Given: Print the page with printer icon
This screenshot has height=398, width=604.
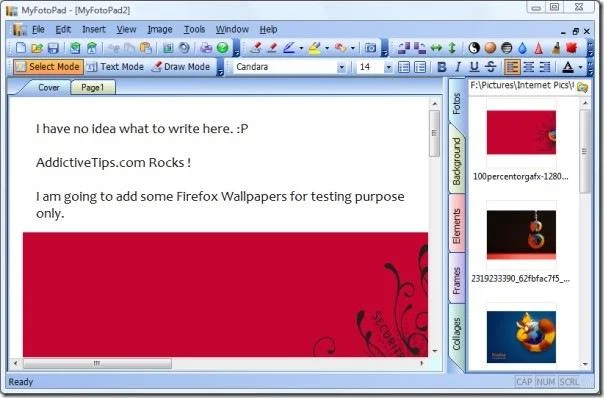Looking at the screenshot, I should (x=206, y=48).
